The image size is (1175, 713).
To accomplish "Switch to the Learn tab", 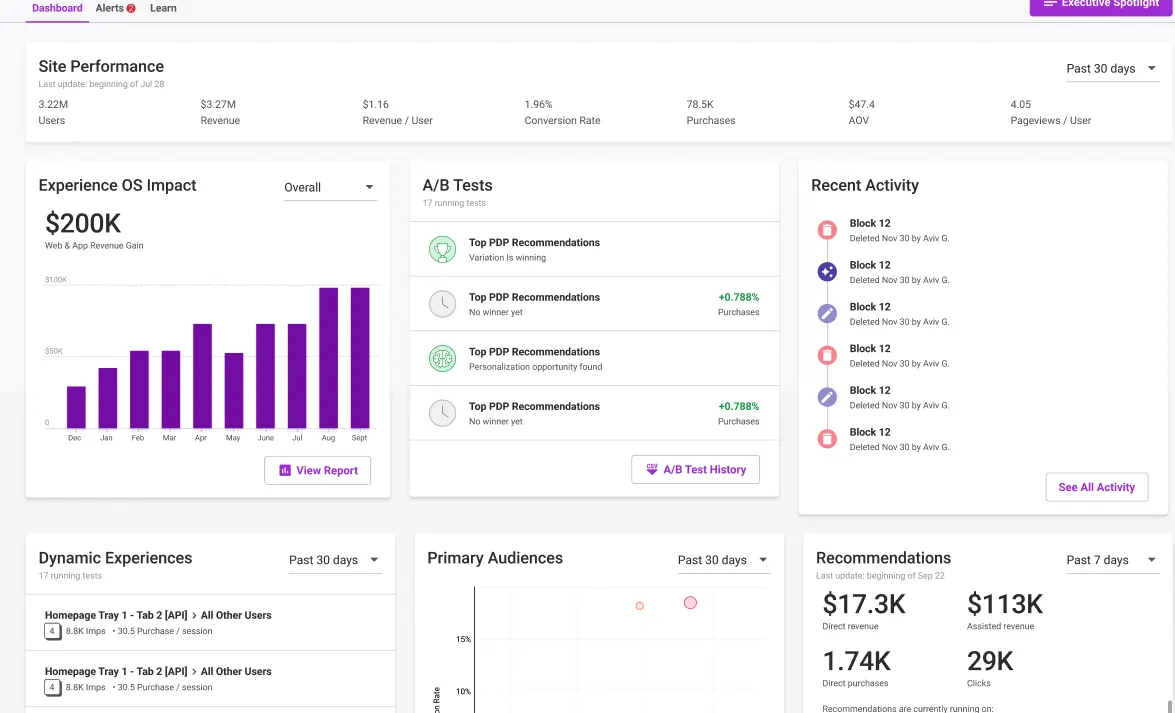I will coord(163,8).
